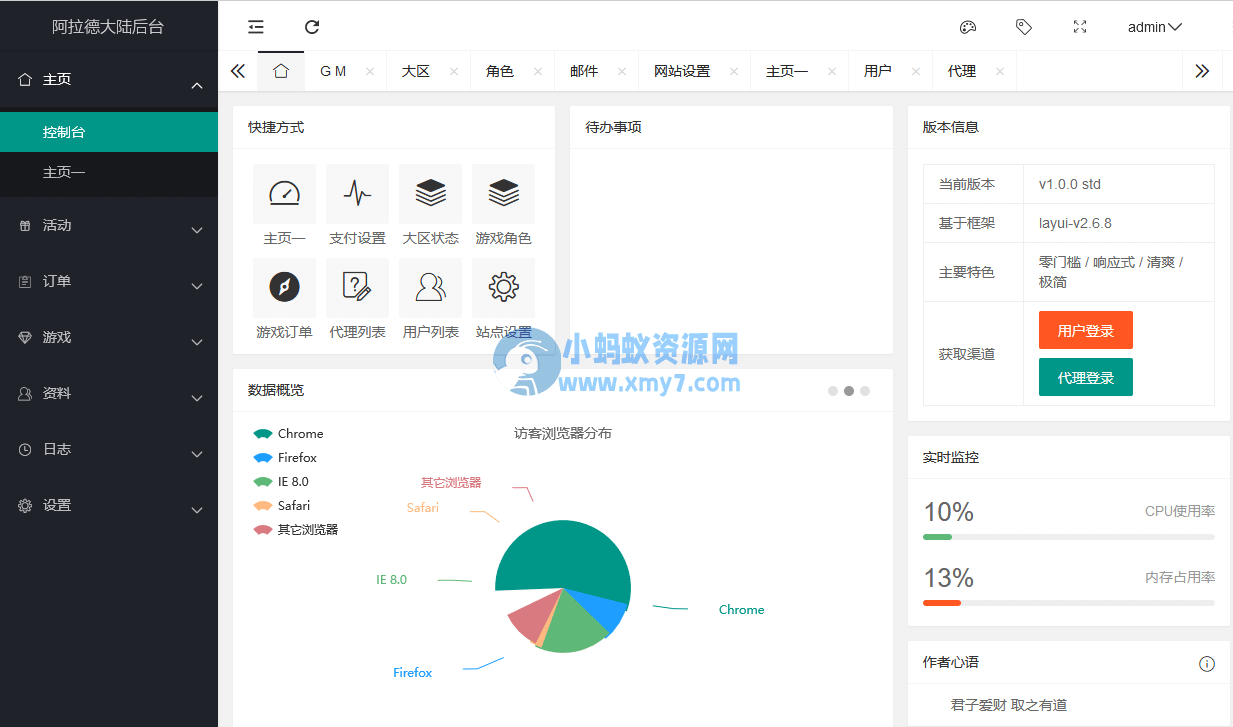The width and height of the screenshot is (1233, 727).
Task: Expand the 订单 sidebar menu
Action: tap(109, 282)
